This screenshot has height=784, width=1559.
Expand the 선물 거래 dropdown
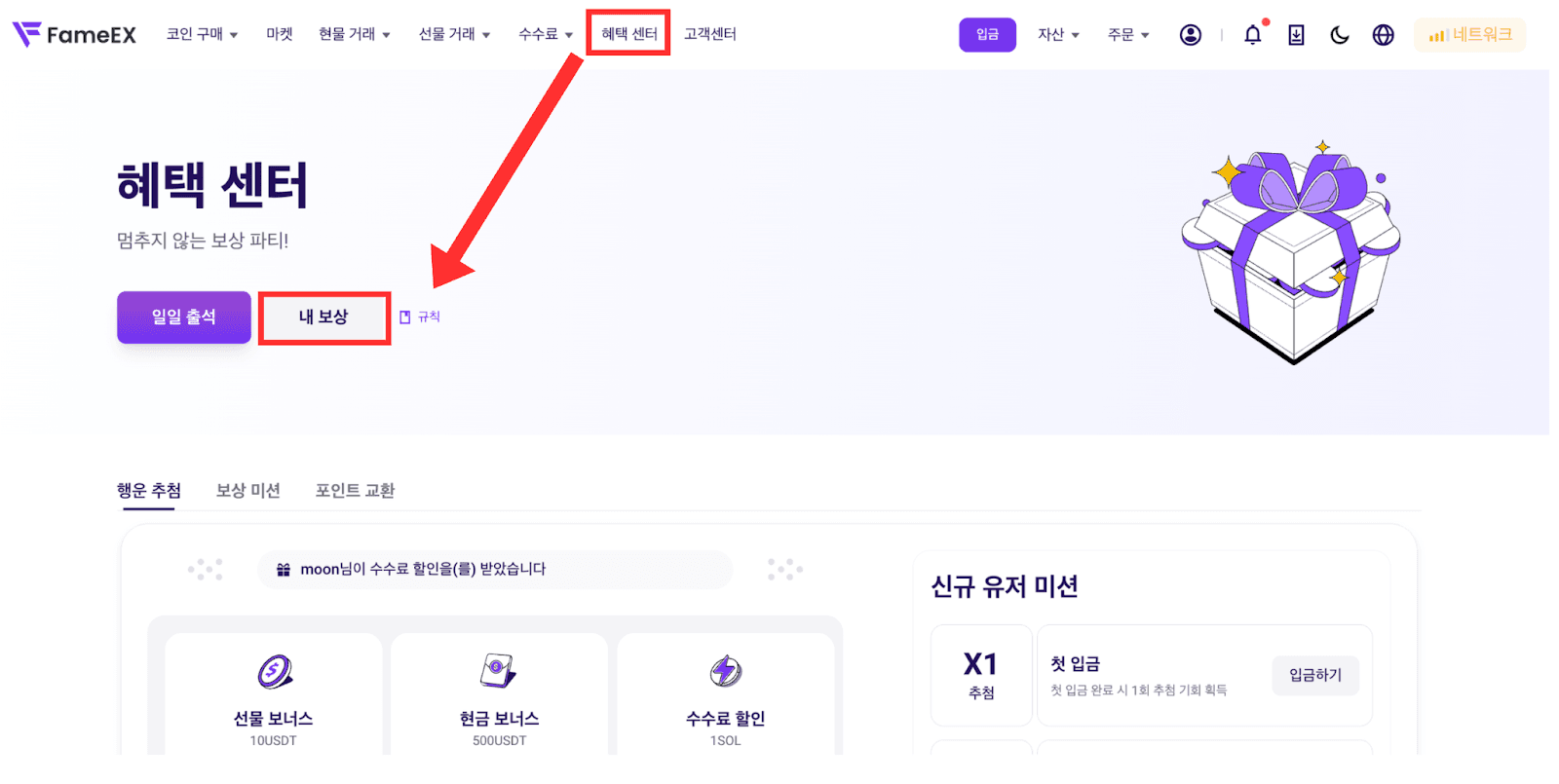tap(455, 34)
